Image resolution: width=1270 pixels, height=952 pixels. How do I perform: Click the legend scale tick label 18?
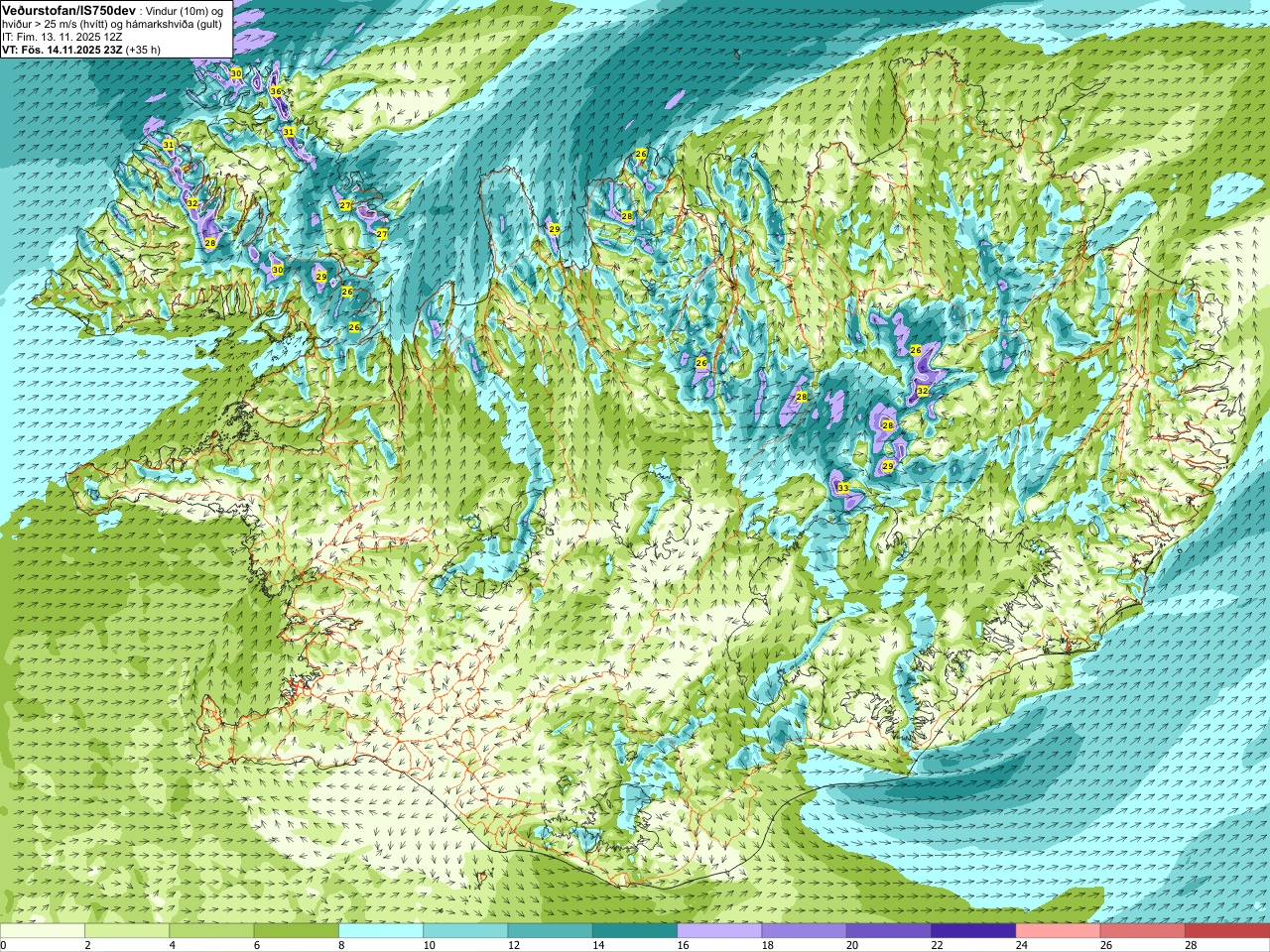point(768,945)
